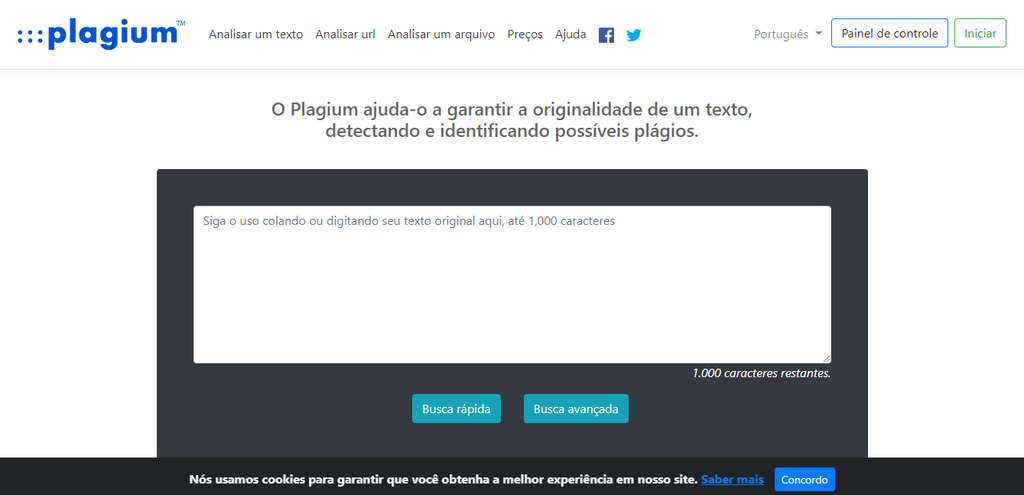Go to Analisar url
Screen dimensions: 1024x495
click(x=345, y=35)
